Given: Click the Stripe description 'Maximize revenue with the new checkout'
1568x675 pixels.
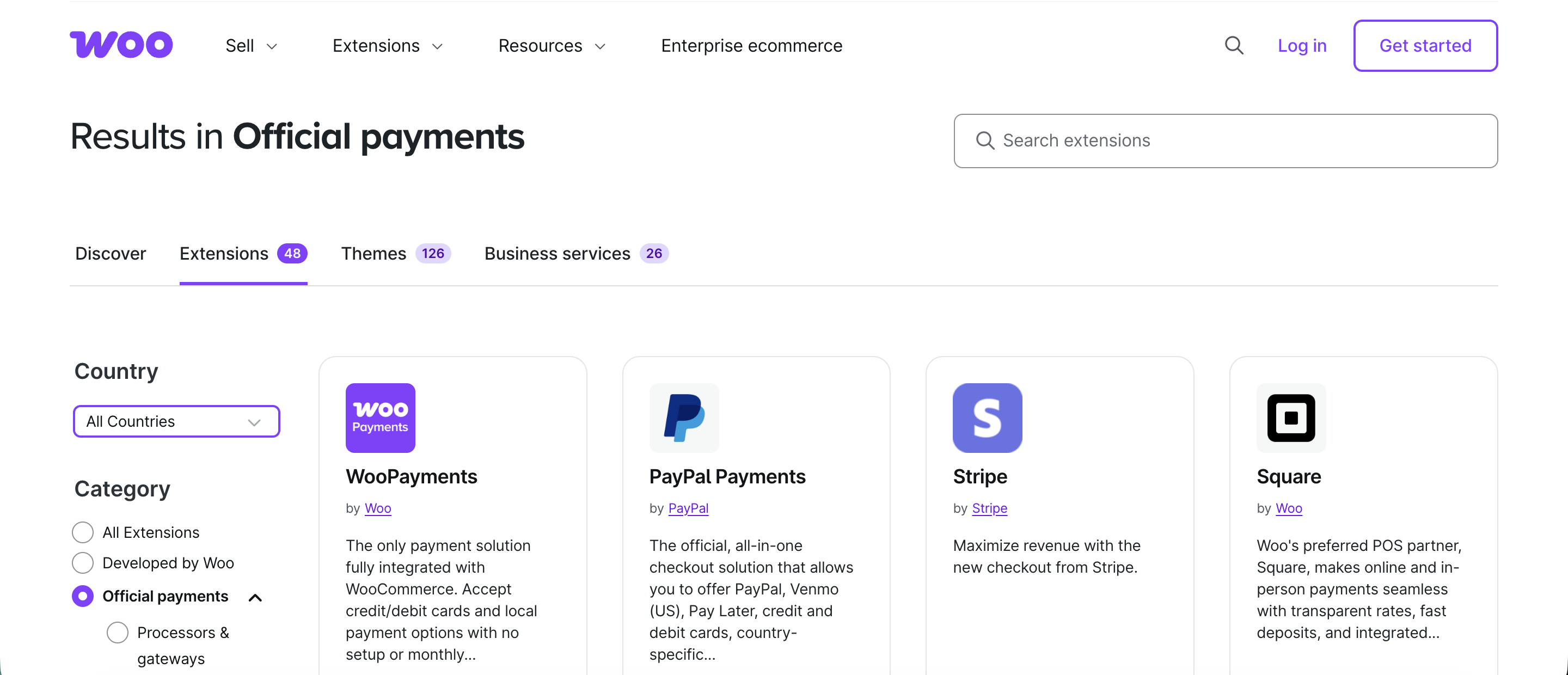Looking at the screenshot, I should tap(1046, 556).
